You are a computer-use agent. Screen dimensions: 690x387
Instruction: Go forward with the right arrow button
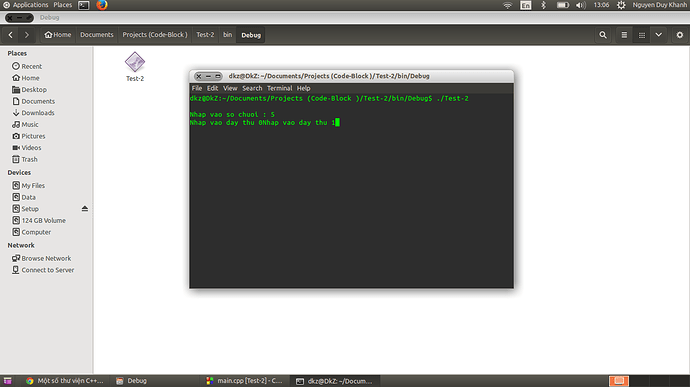coord(27,35)
